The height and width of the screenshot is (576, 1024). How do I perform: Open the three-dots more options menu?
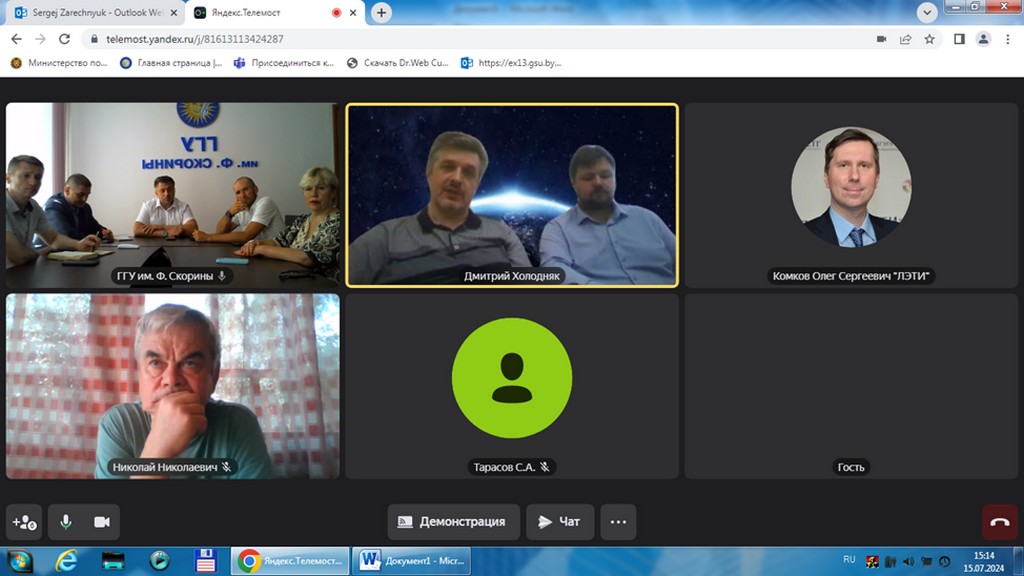coord(618,522)
